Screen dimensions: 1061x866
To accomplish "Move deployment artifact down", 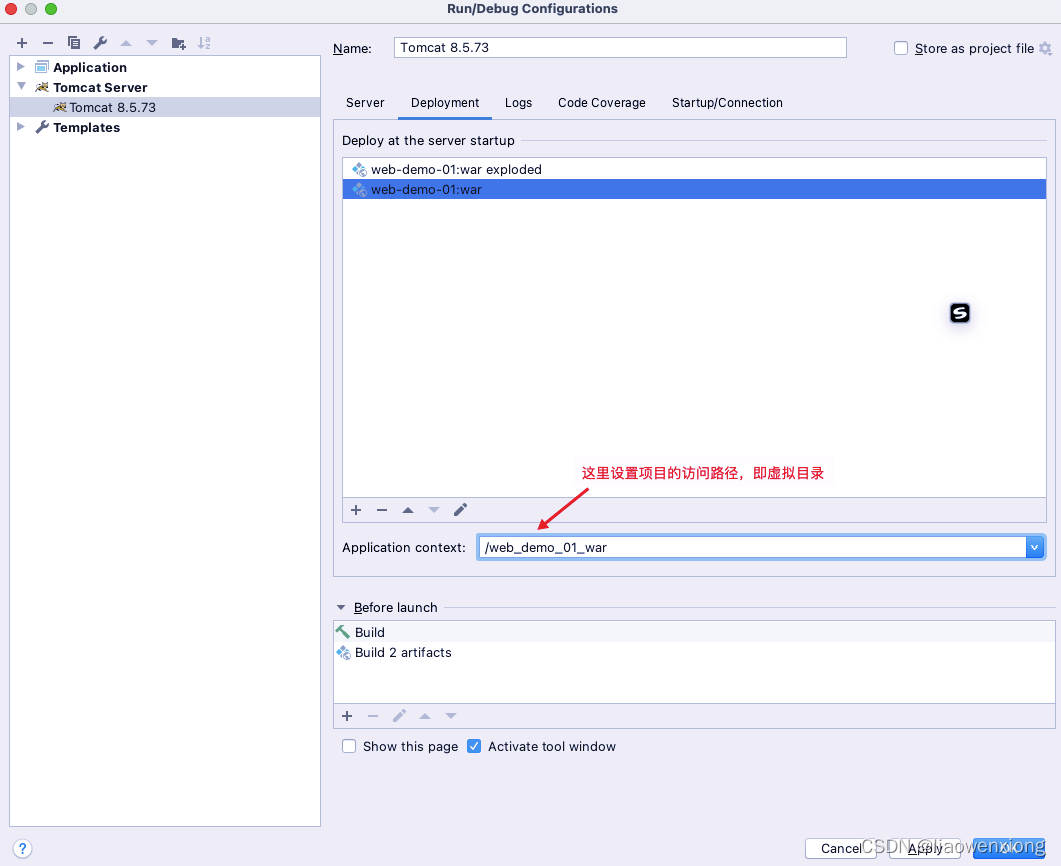I will pyautogui.click(x=434, y=509).
